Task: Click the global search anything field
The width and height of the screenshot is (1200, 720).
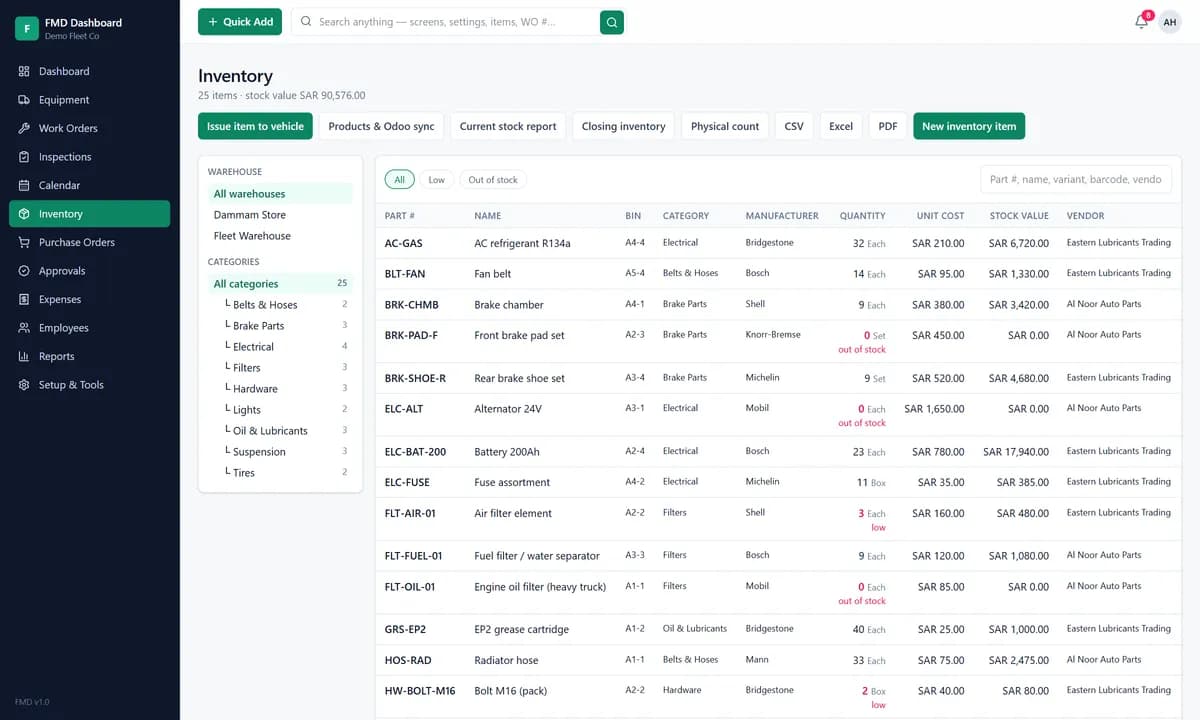Action: tap(445, 22)
